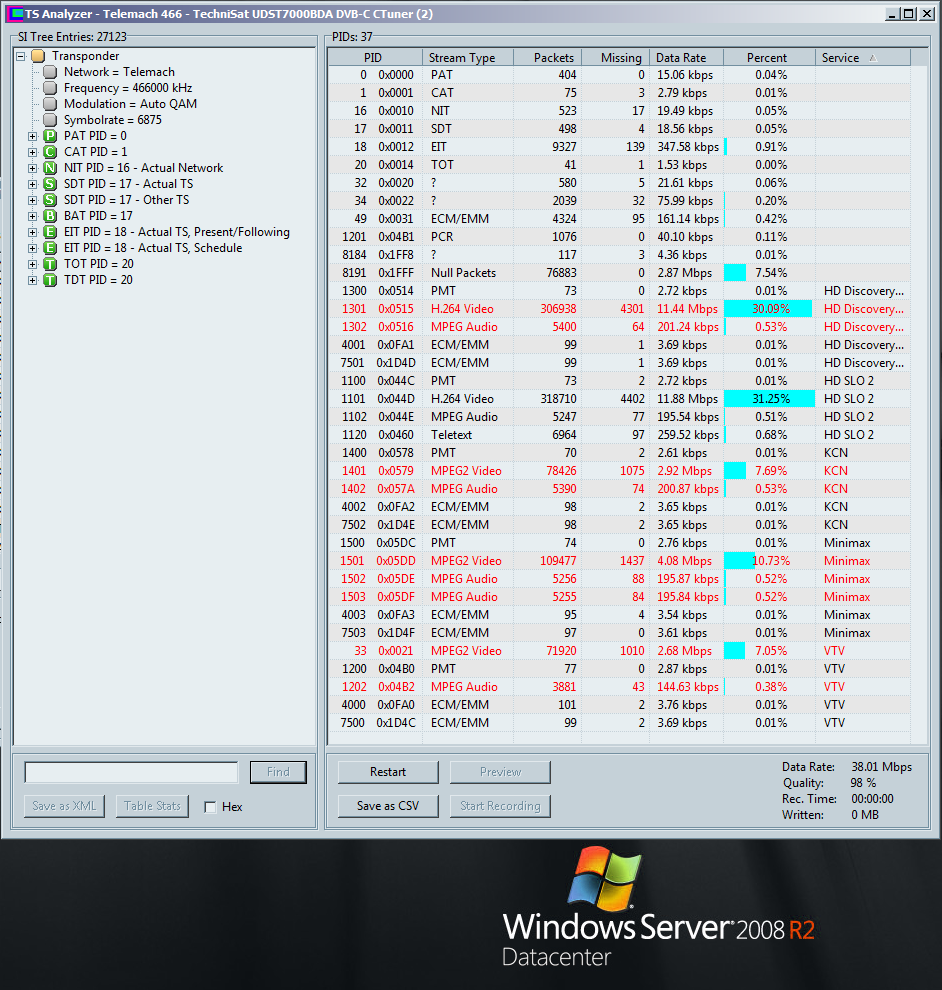Viewport: 942px width, 990px height.
Task: Select the MPEG Audio row PID 1503
Action: click(619, 597)
